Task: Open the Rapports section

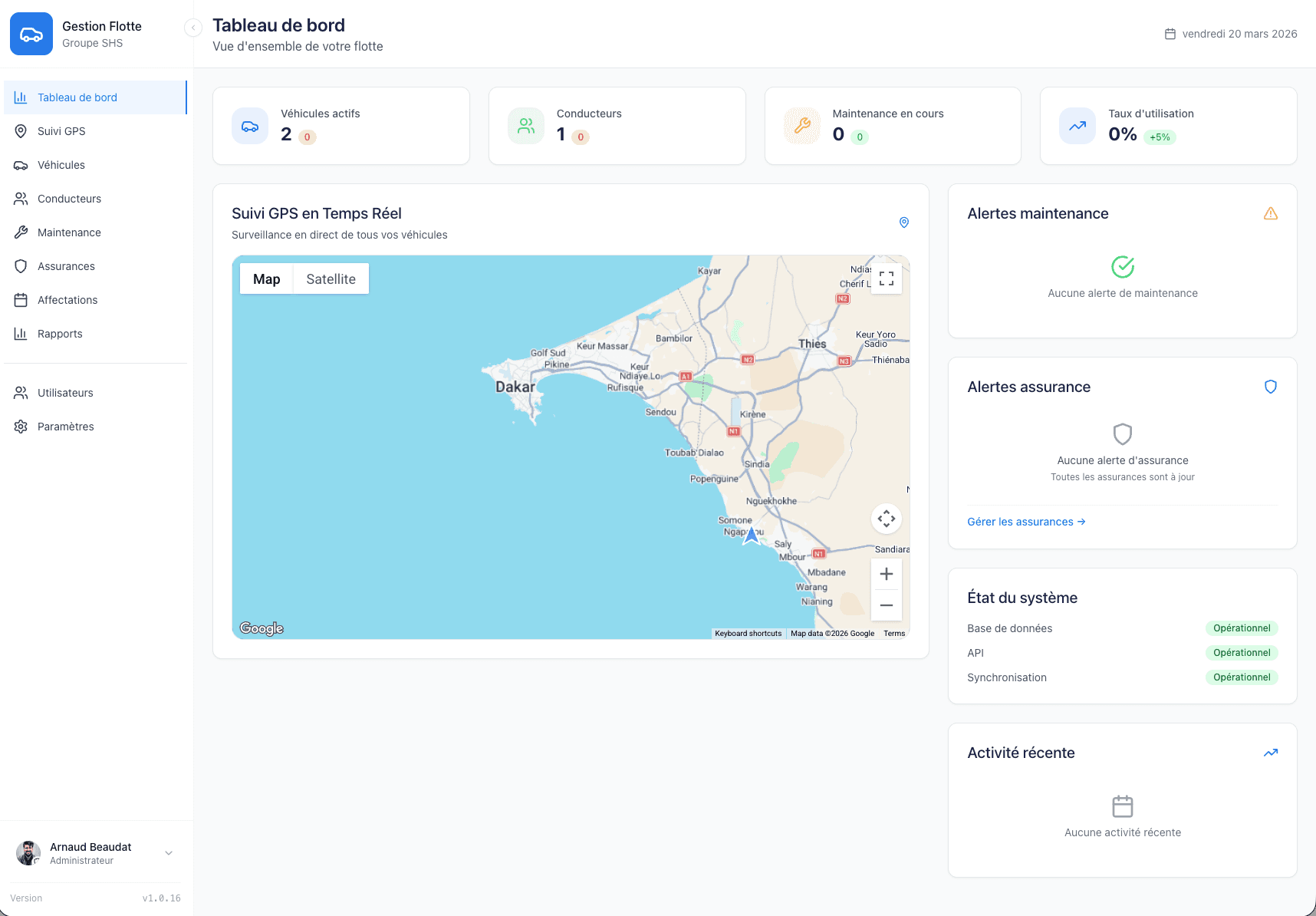Action: (x=60, y=334)
